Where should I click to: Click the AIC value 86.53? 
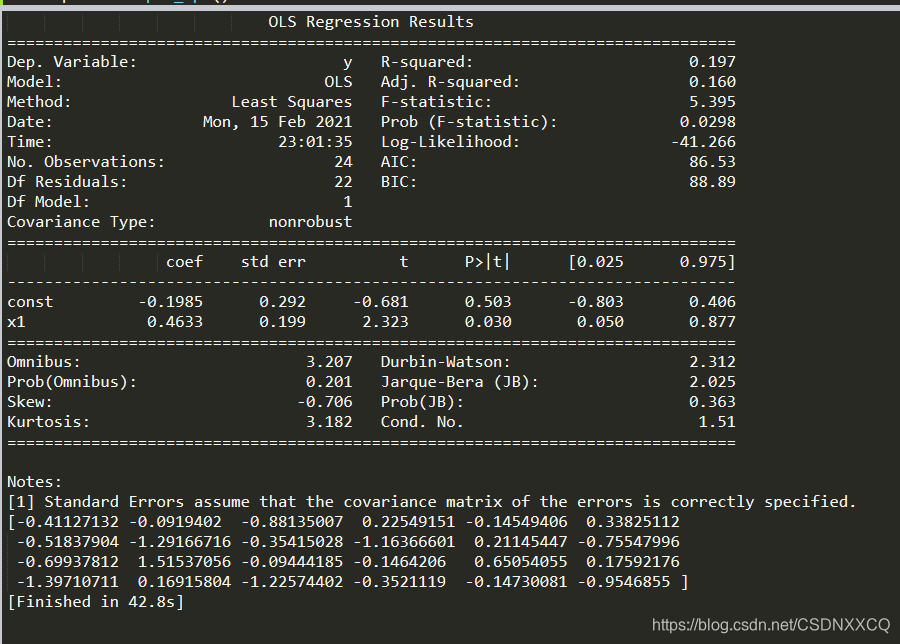pos(712,162)
